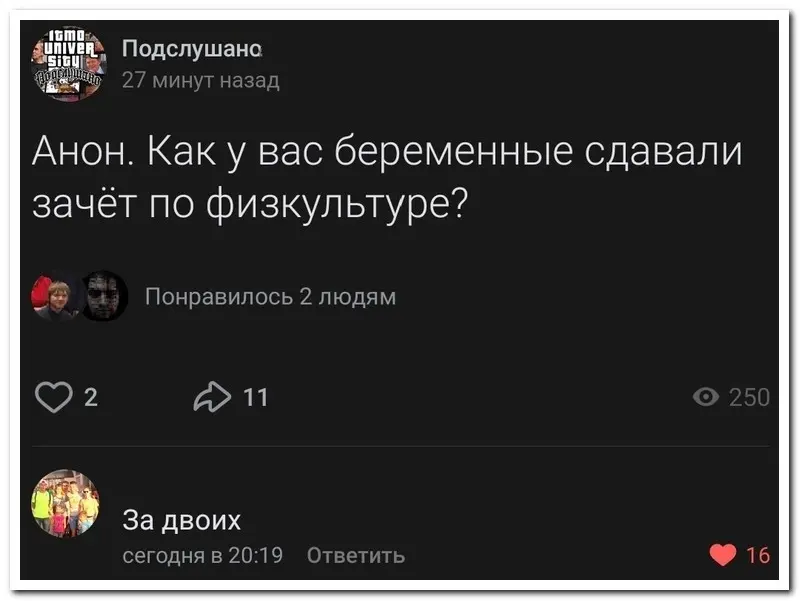Click the share count '11'
The image size is (800, 601).
pyautogui.click(x=256, y=398)
